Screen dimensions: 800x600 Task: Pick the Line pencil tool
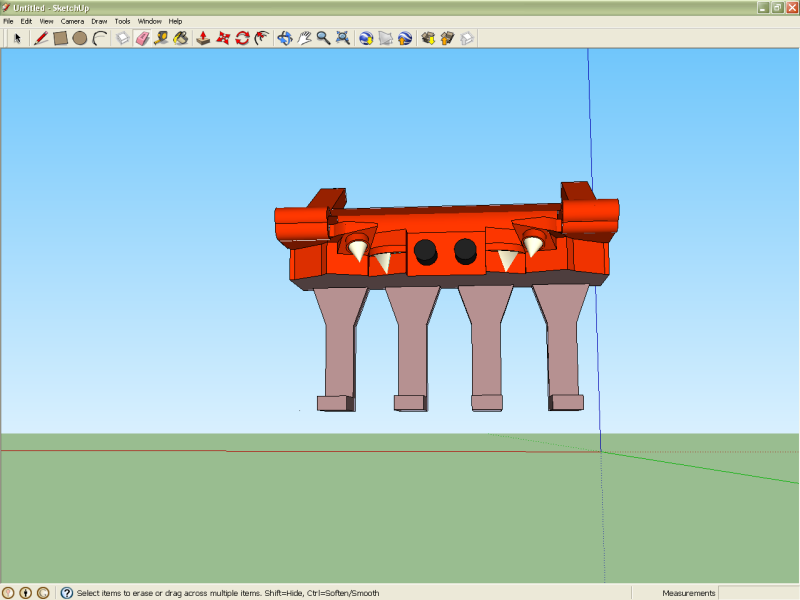click(x=41, y=38)
